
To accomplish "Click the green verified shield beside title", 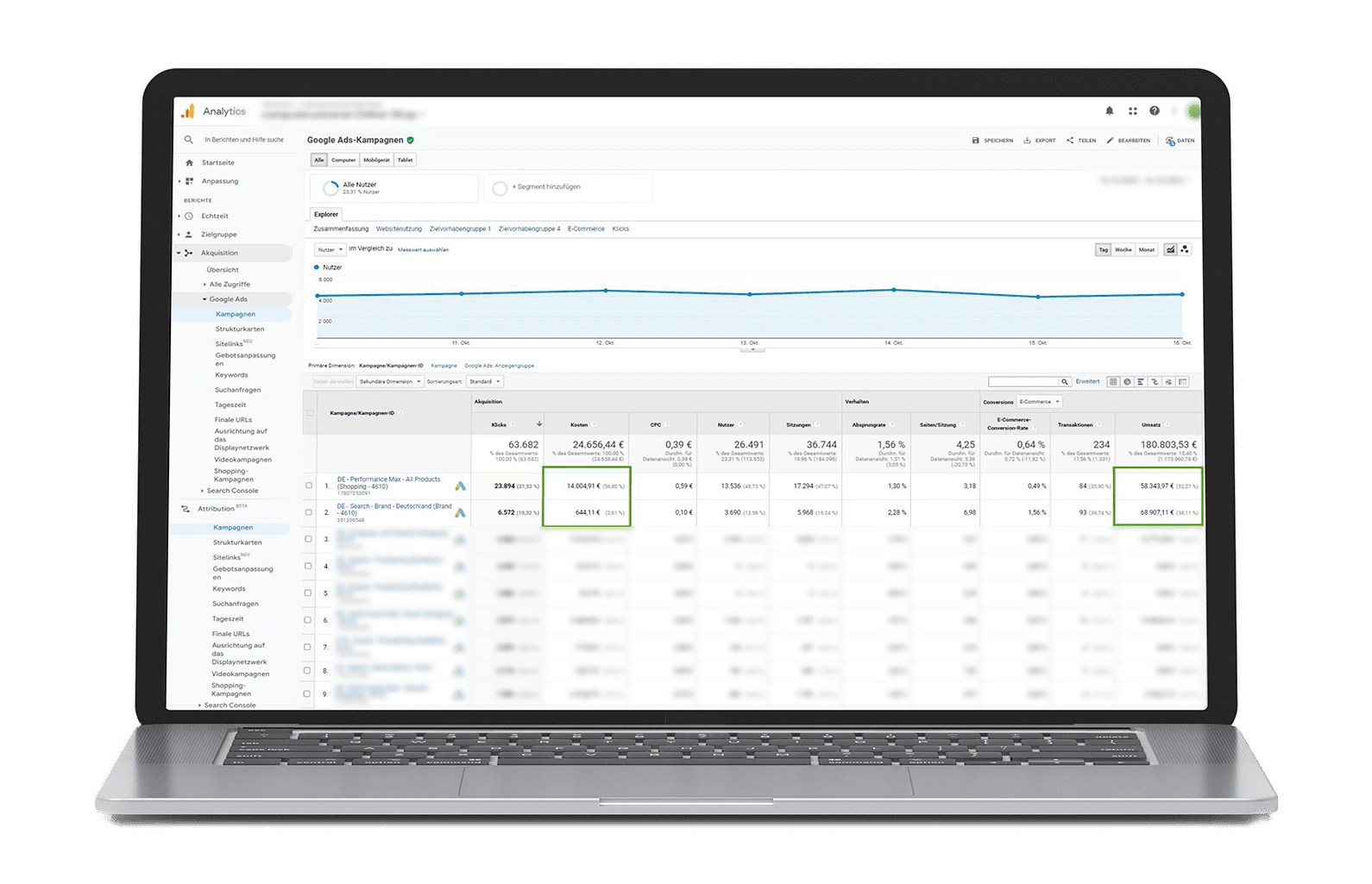I will pos(411,140).
